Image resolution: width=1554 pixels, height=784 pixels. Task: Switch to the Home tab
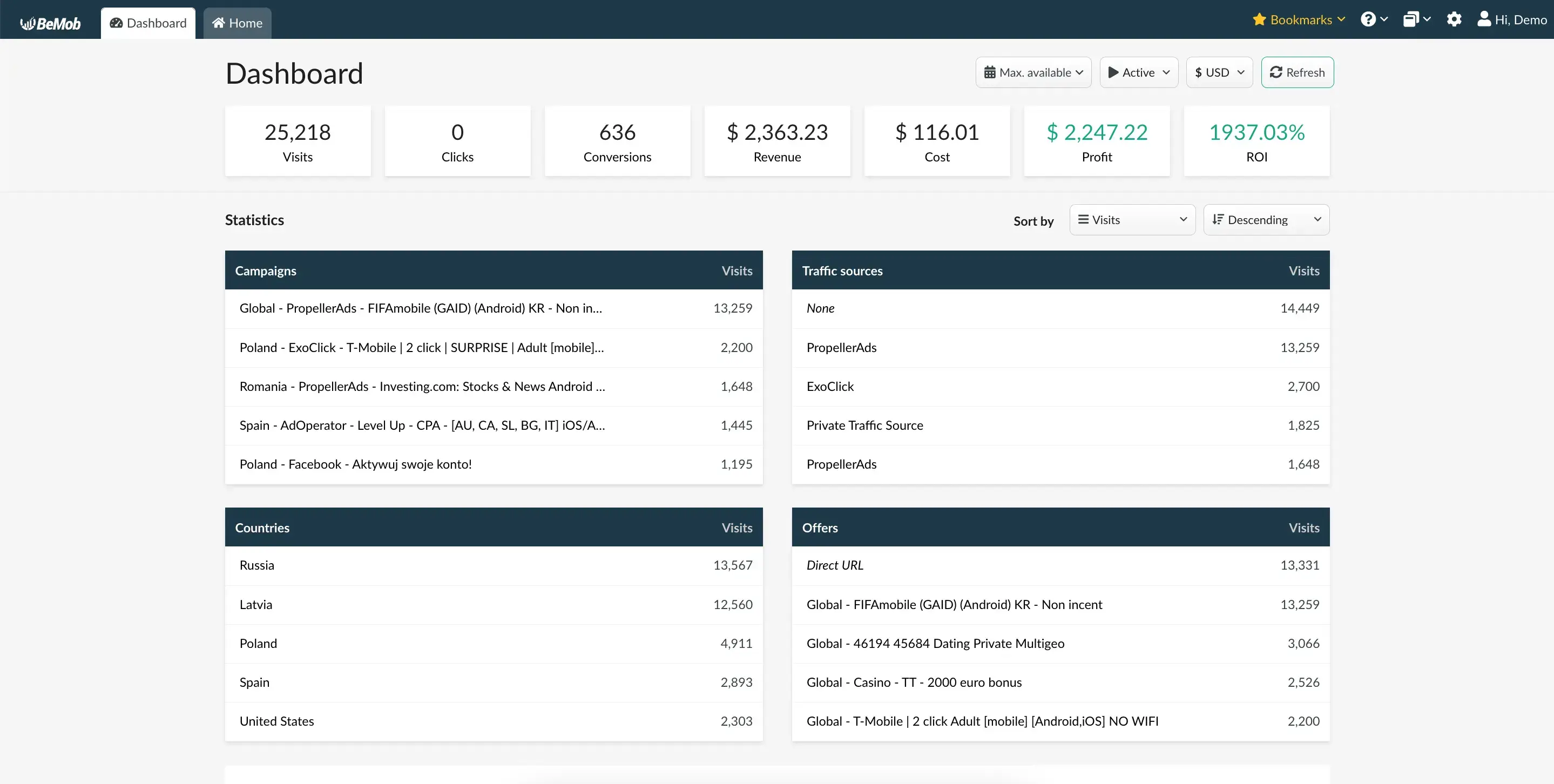tap(237, 23)
